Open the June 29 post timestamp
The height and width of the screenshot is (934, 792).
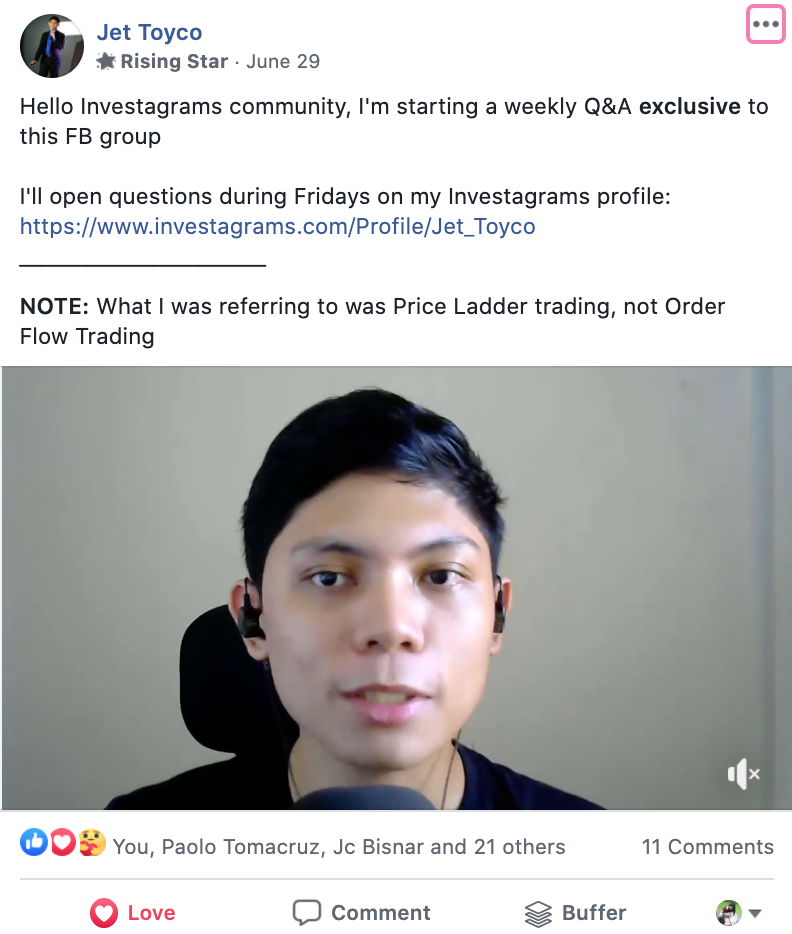[283, 61]
